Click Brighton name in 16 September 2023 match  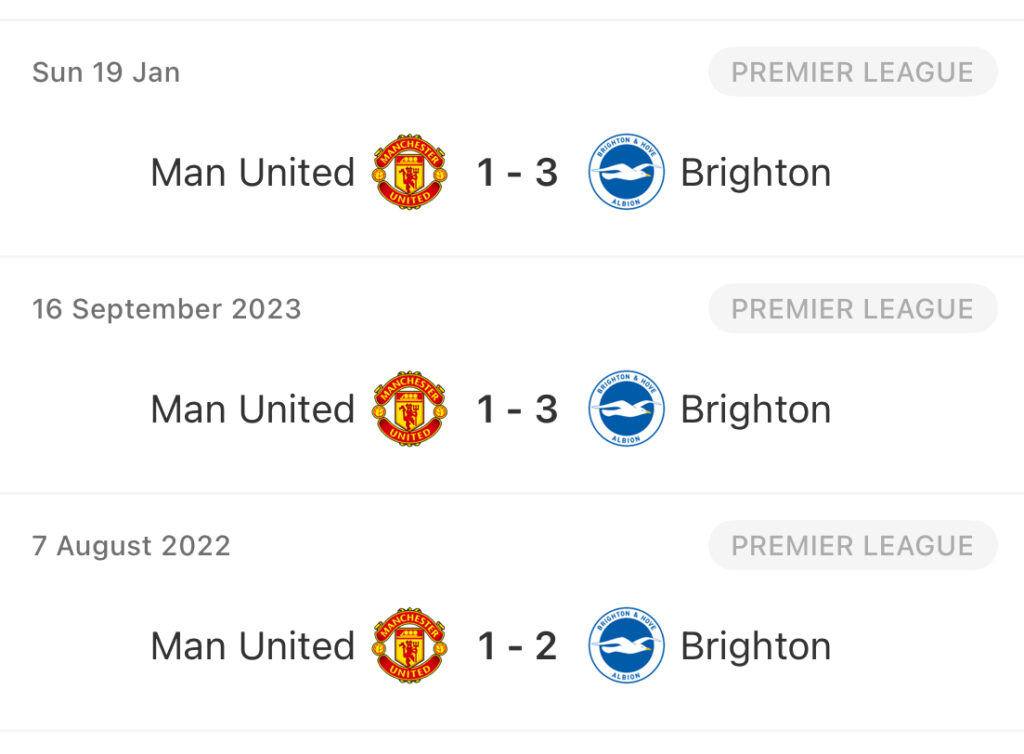(756, 409)
